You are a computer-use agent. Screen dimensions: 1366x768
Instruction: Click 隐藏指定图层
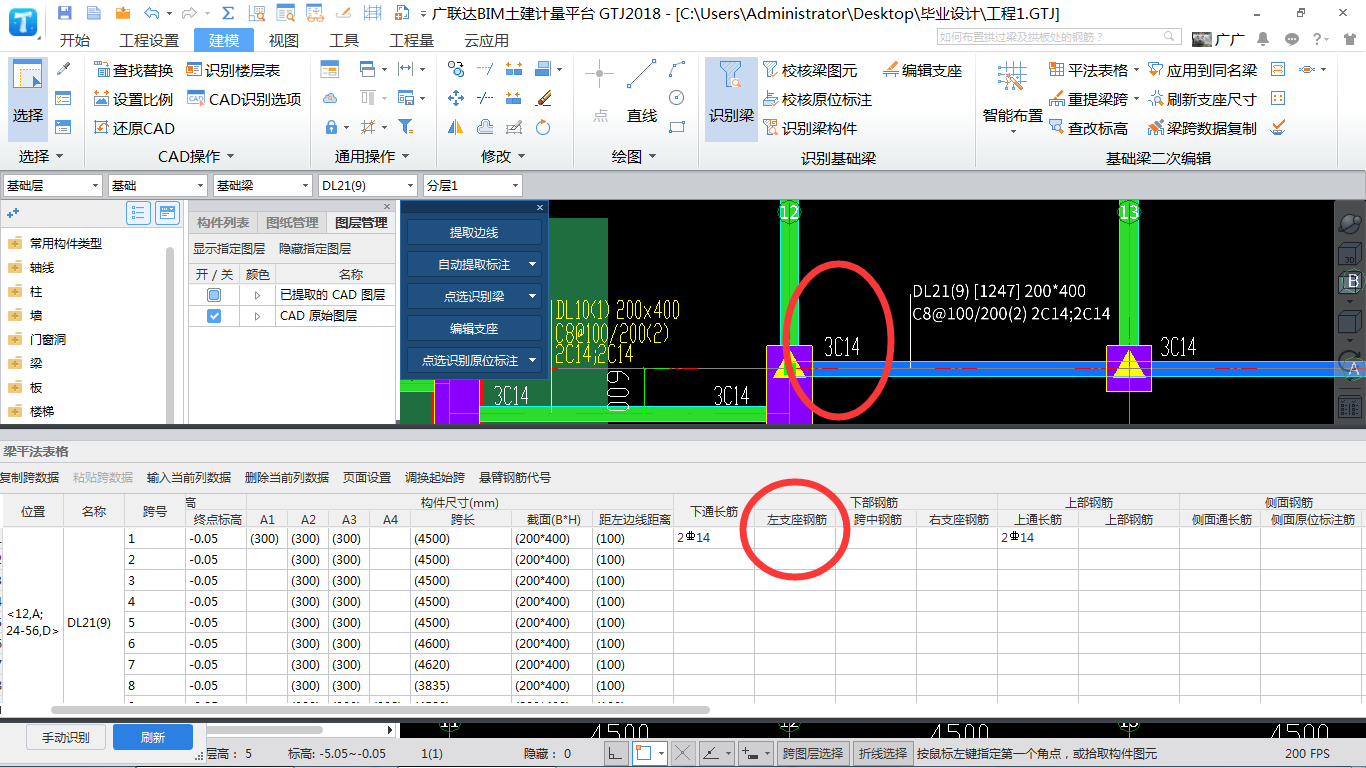pos(315,249)
